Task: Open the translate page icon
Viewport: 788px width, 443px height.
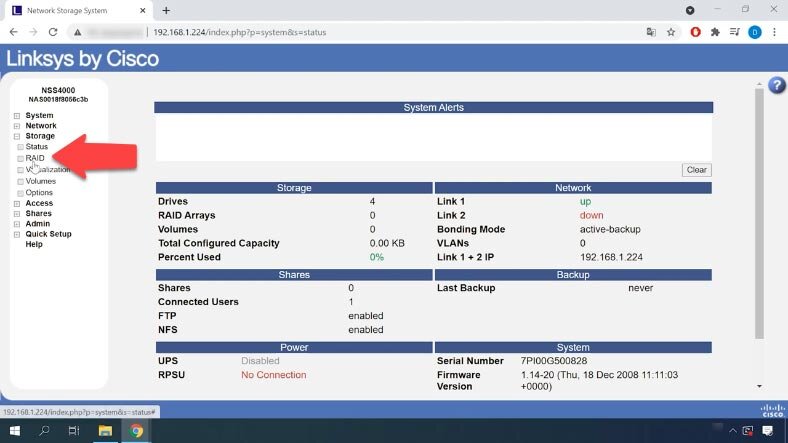Action: [x=651, y=32]
